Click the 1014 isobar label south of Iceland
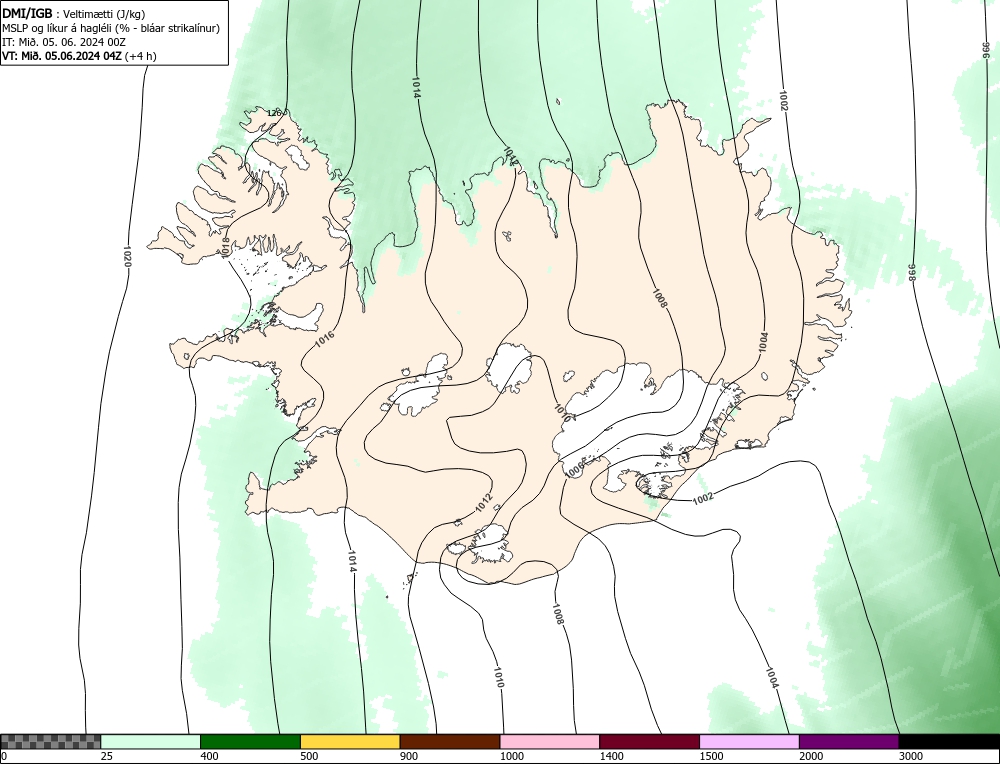 [352, 561]
